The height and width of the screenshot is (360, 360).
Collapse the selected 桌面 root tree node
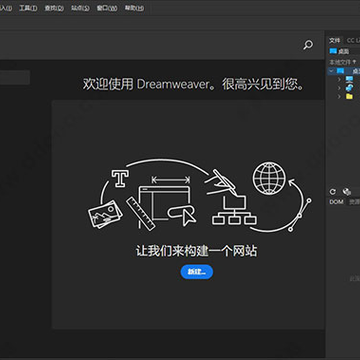(331, 71)
